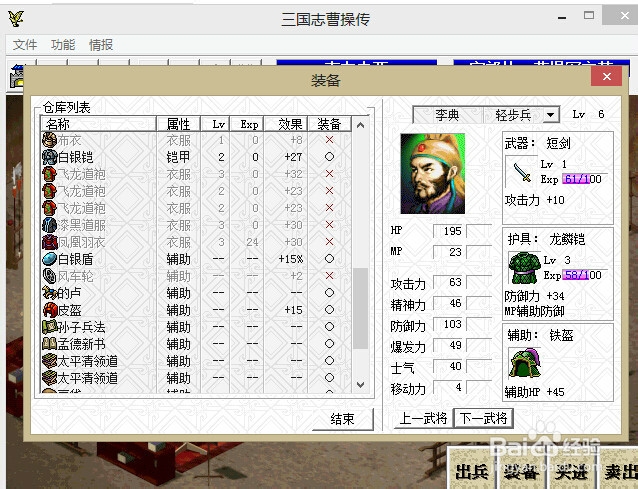Close the 装备 dialog
638x489 pixels.
(x=607, y=76)
